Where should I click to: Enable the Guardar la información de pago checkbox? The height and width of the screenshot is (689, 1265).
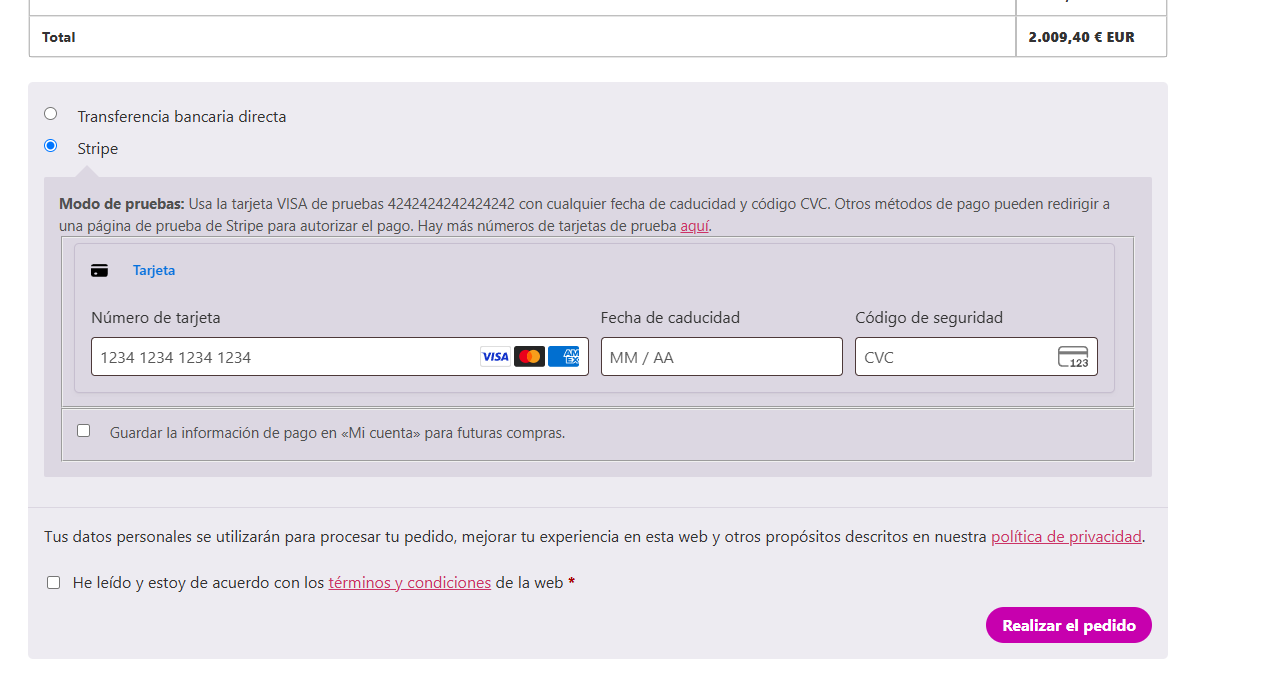coord(84,431)
